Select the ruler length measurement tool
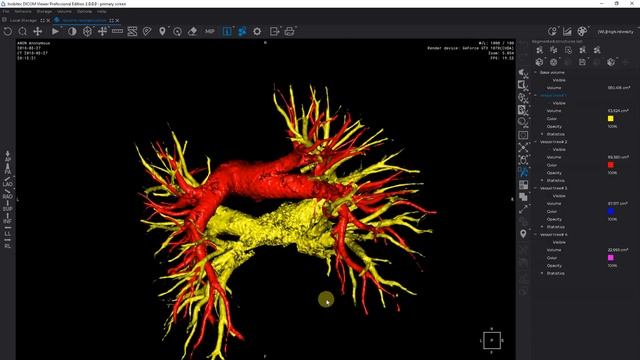This screenshot has width=640, height=360. click(118, 31)
